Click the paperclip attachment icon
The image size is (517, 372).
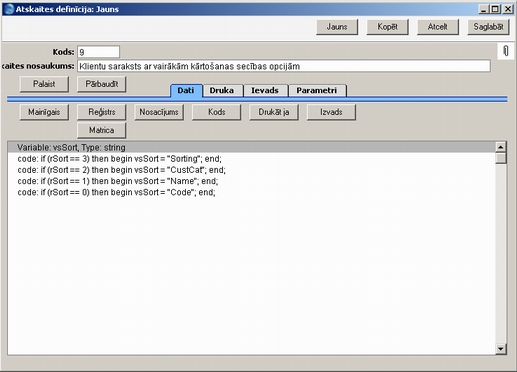[506, 51]
